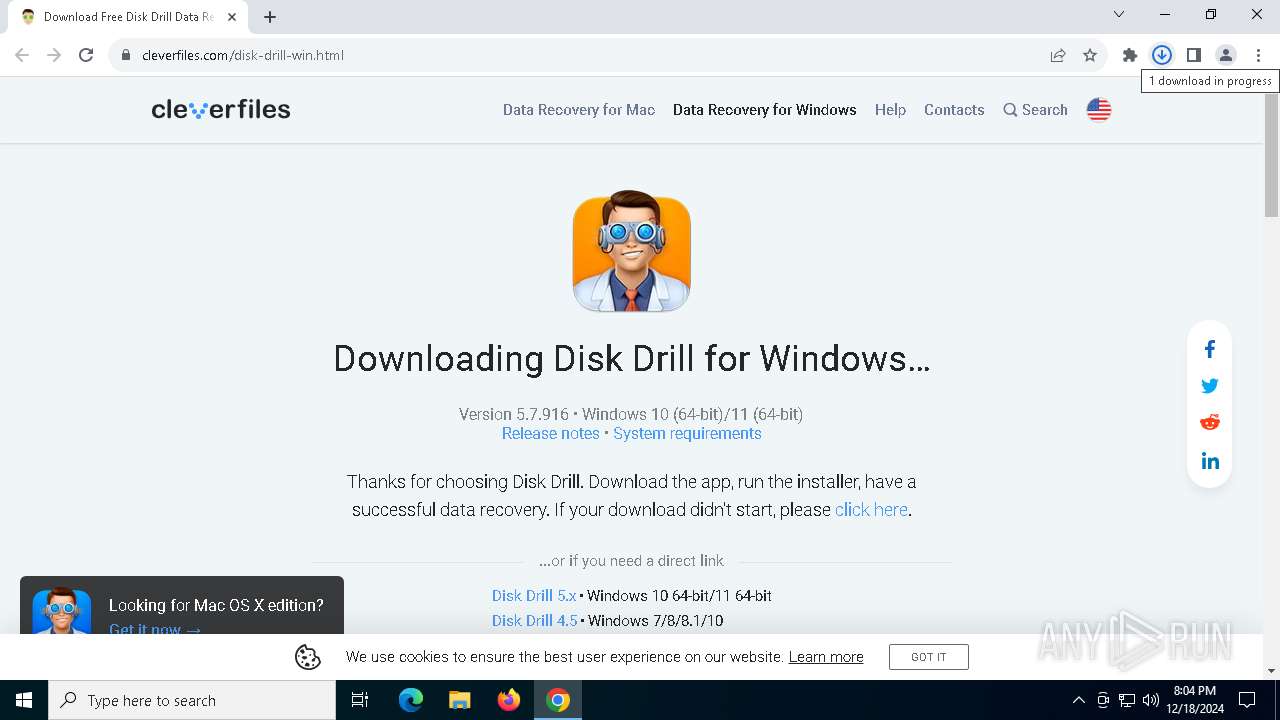Click the US flag language selector
Screen dimensions: 1280x720
(1099, 110)
